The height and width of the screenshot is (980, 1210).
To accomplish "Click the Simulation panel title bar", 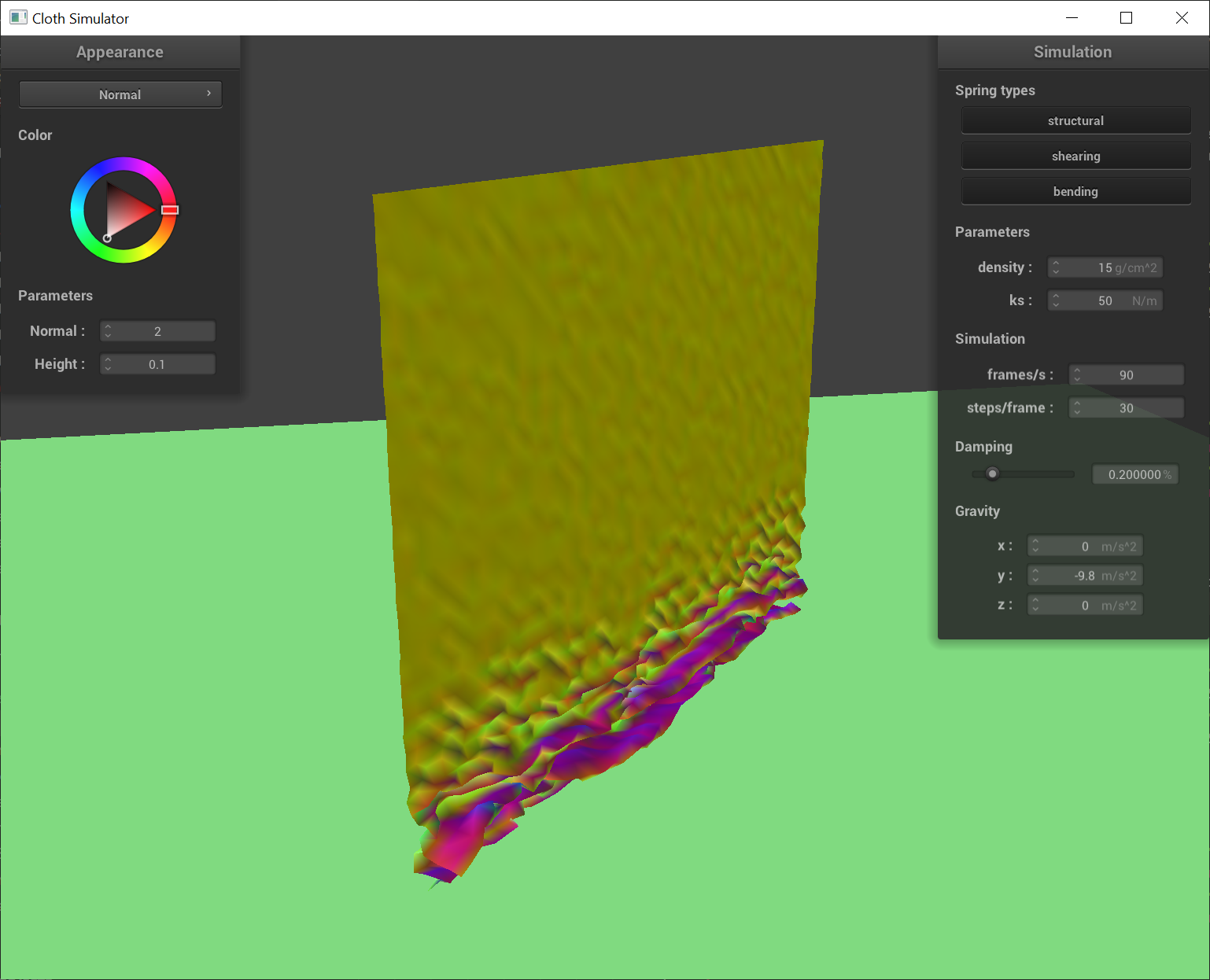I will 1073,52.
